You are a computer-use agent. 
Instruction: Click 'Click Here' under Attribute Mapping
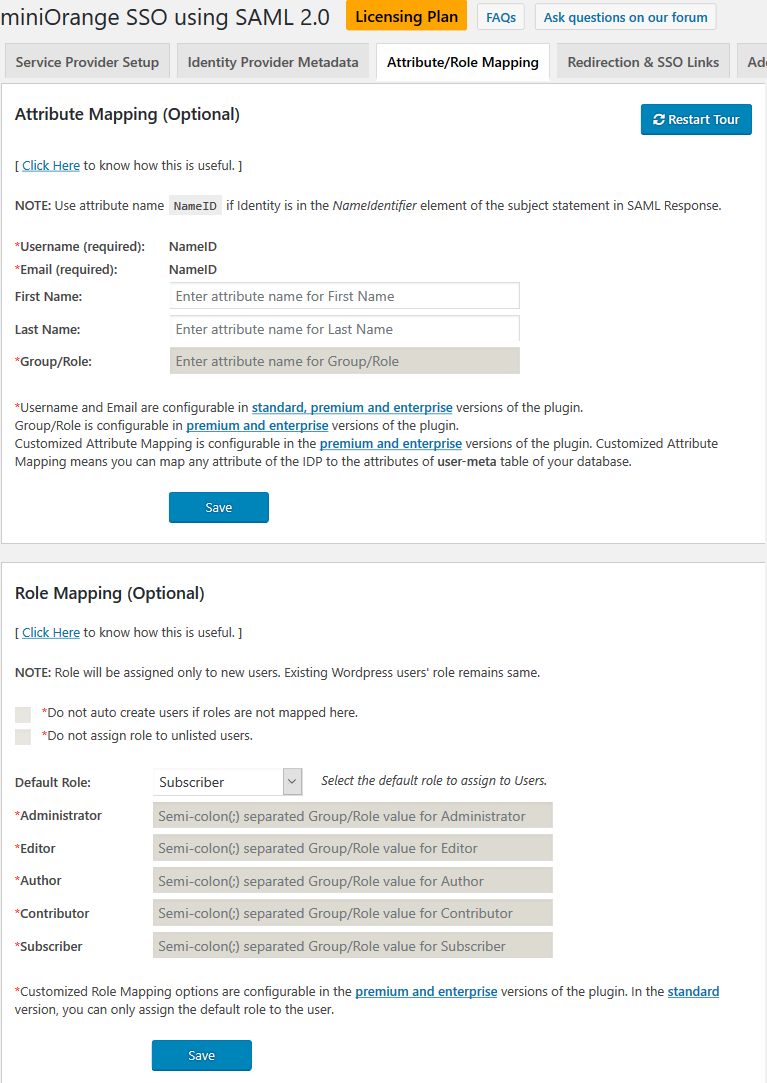[x=50, y=165]
